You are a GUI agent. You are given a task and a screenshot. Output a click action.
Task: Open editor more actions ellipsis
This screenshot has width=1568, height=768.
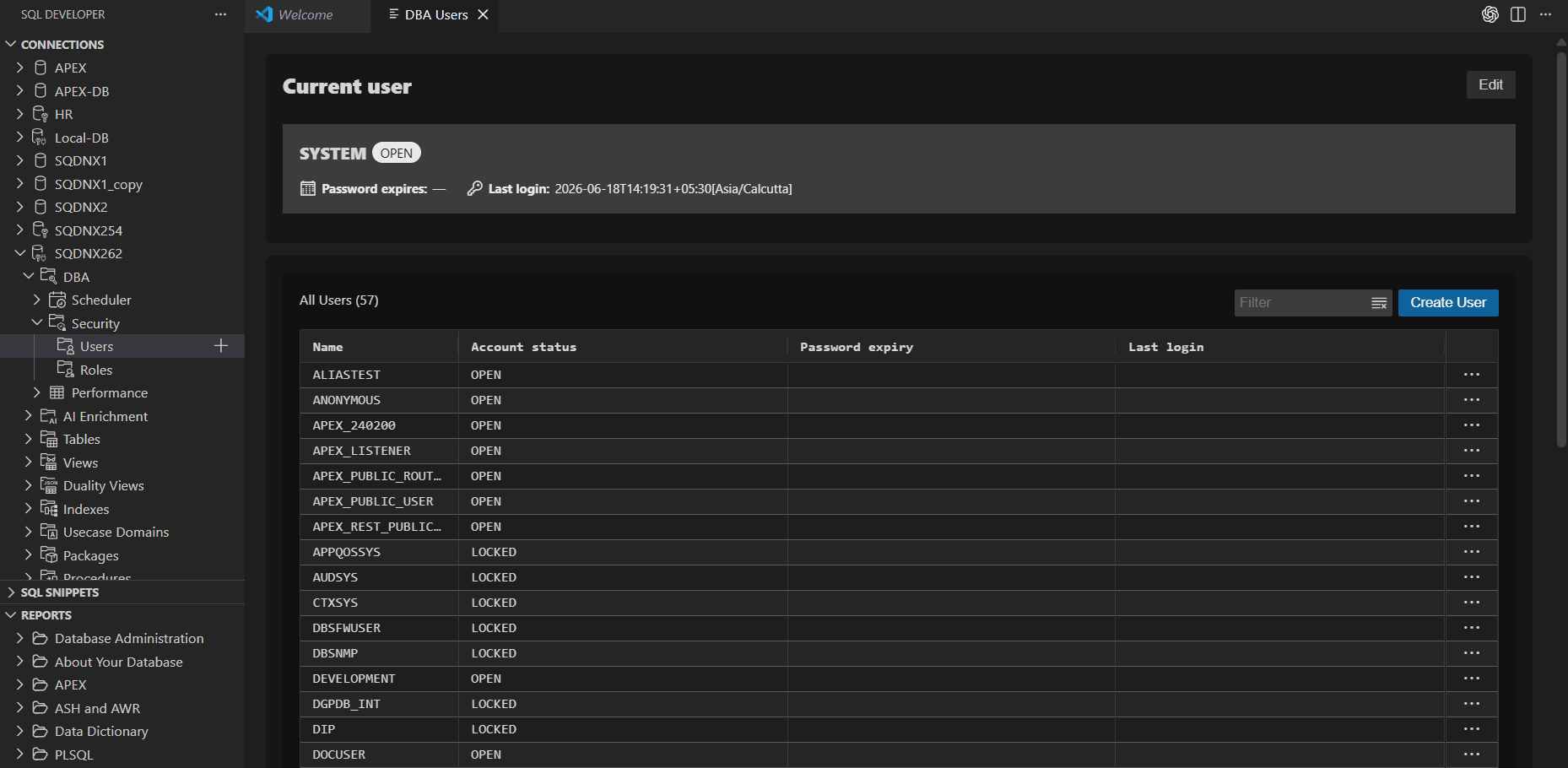(1545, 14)
